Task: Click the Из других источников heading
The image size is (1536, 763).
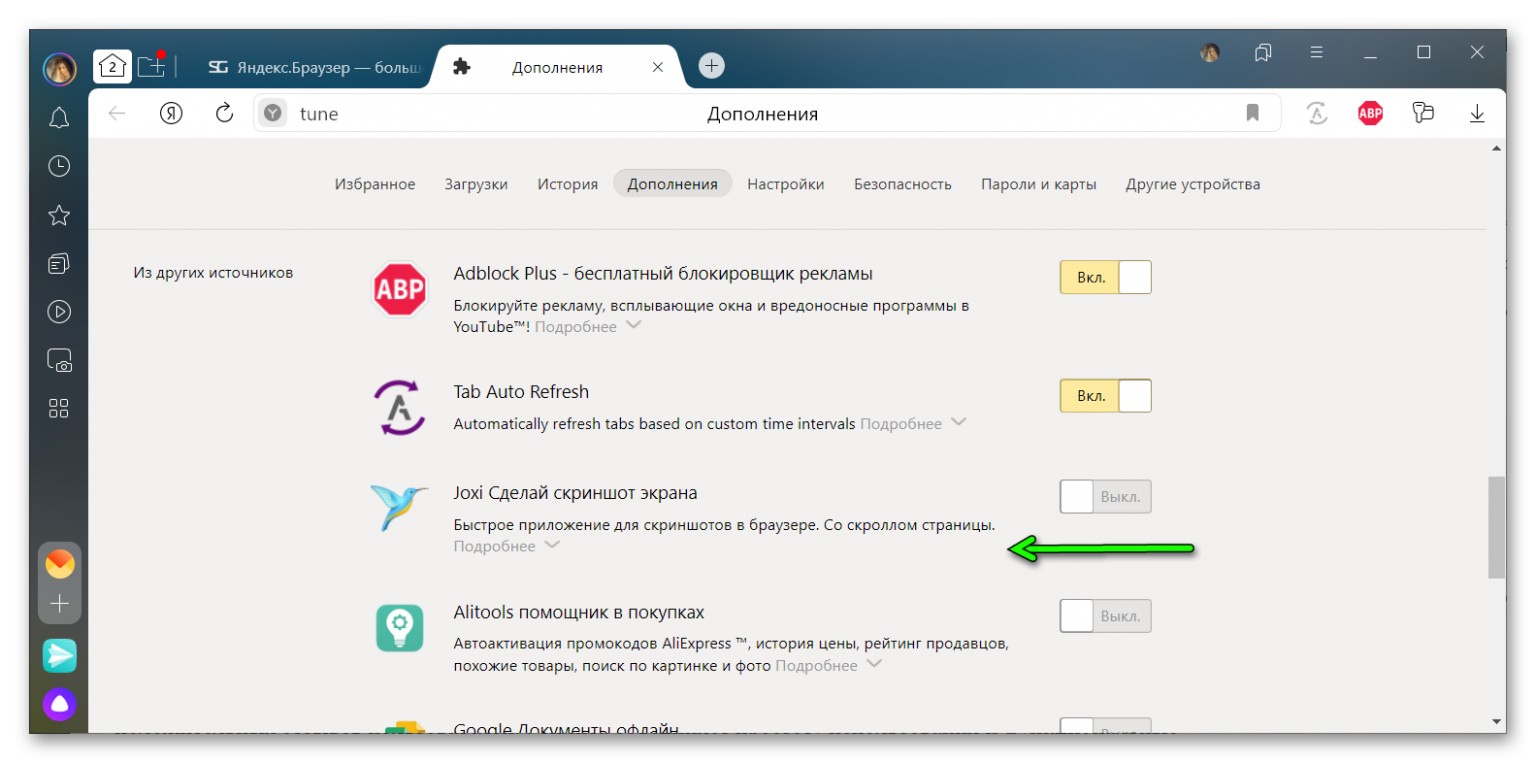Action: [213, 273]
